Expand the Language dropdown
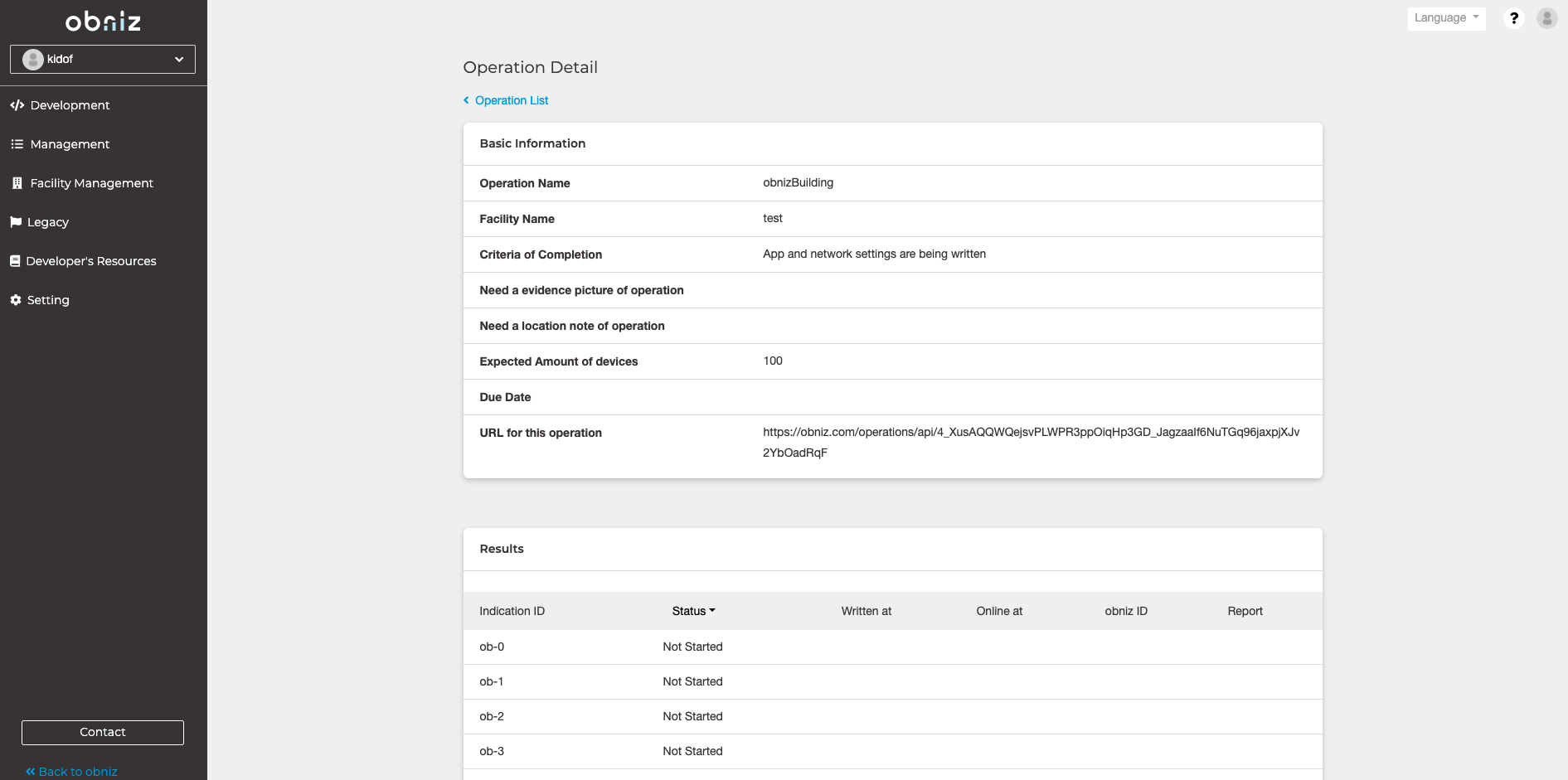This screenshot has width=1568, height=780. point(1445,18)
